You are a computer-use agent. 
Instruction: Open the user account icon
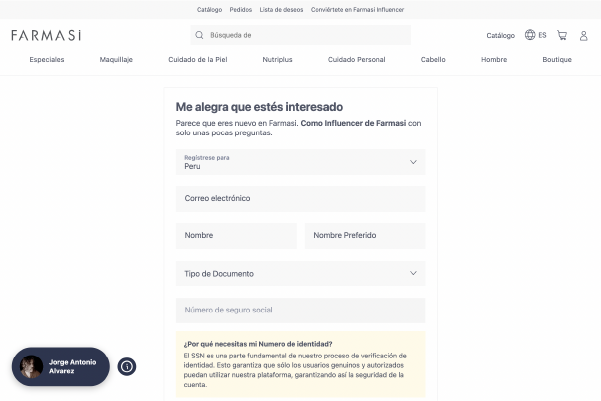pyautogui.click(x=583, y=35)
